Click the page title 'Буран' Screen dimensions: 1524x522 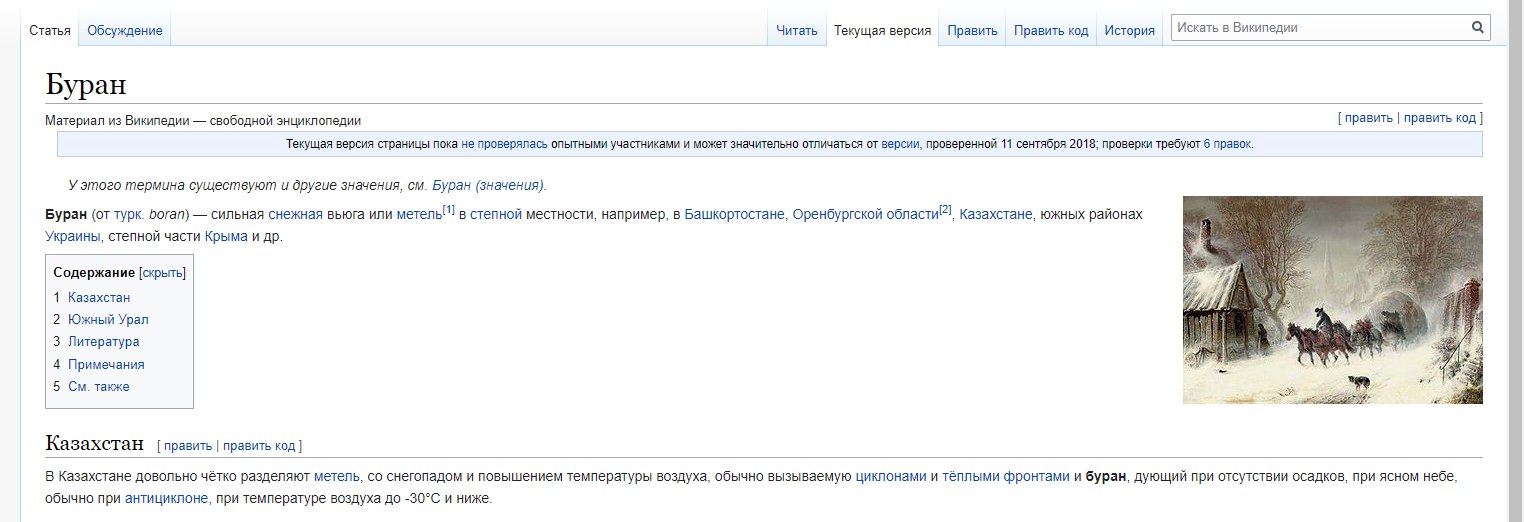(86, 84)
